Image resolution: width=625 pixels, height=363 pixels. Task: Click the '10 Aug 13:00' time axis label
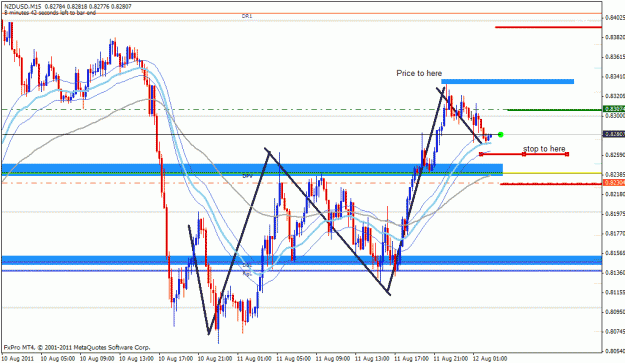(x=137, y=359)
